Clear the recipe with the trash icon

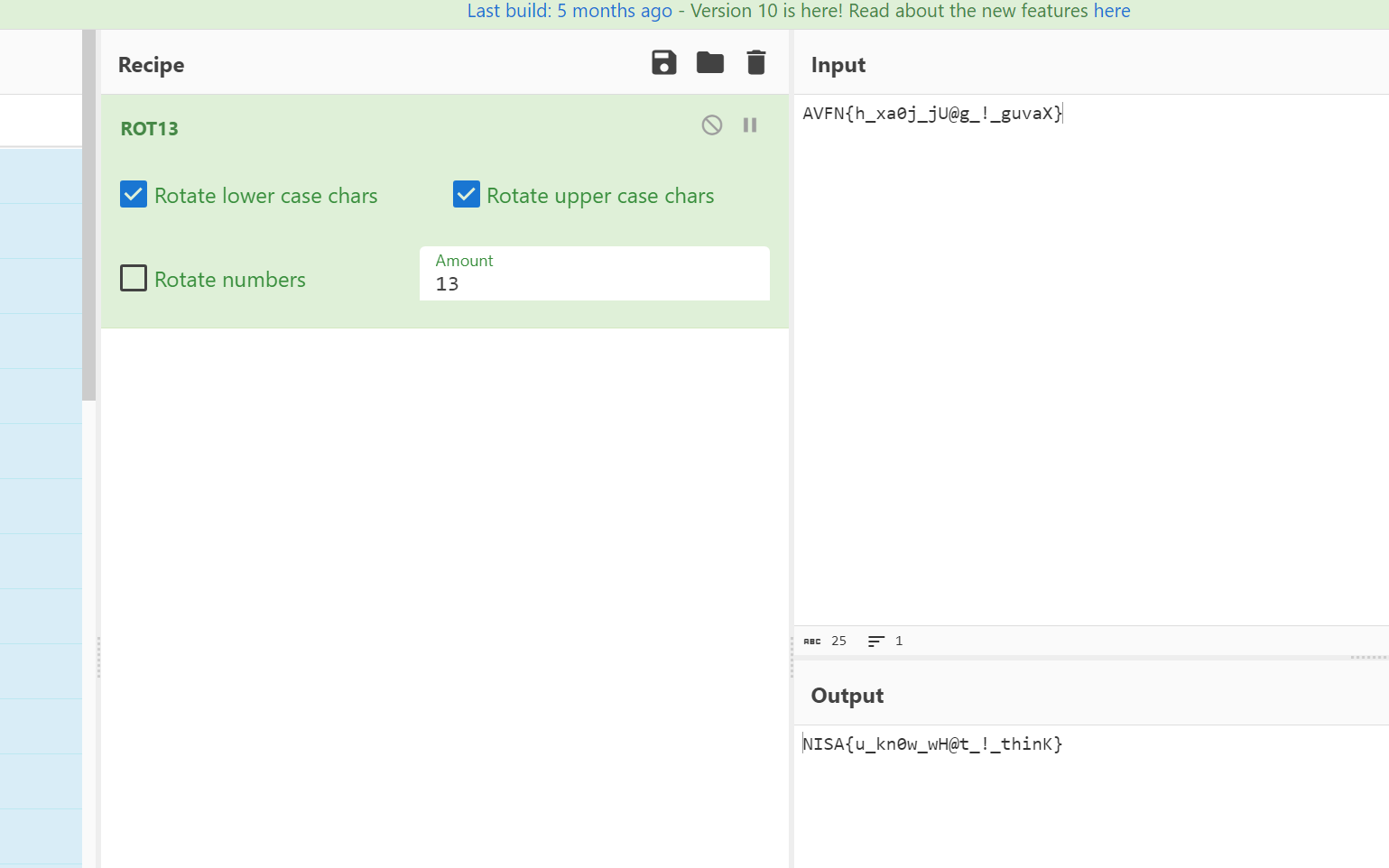756,62
